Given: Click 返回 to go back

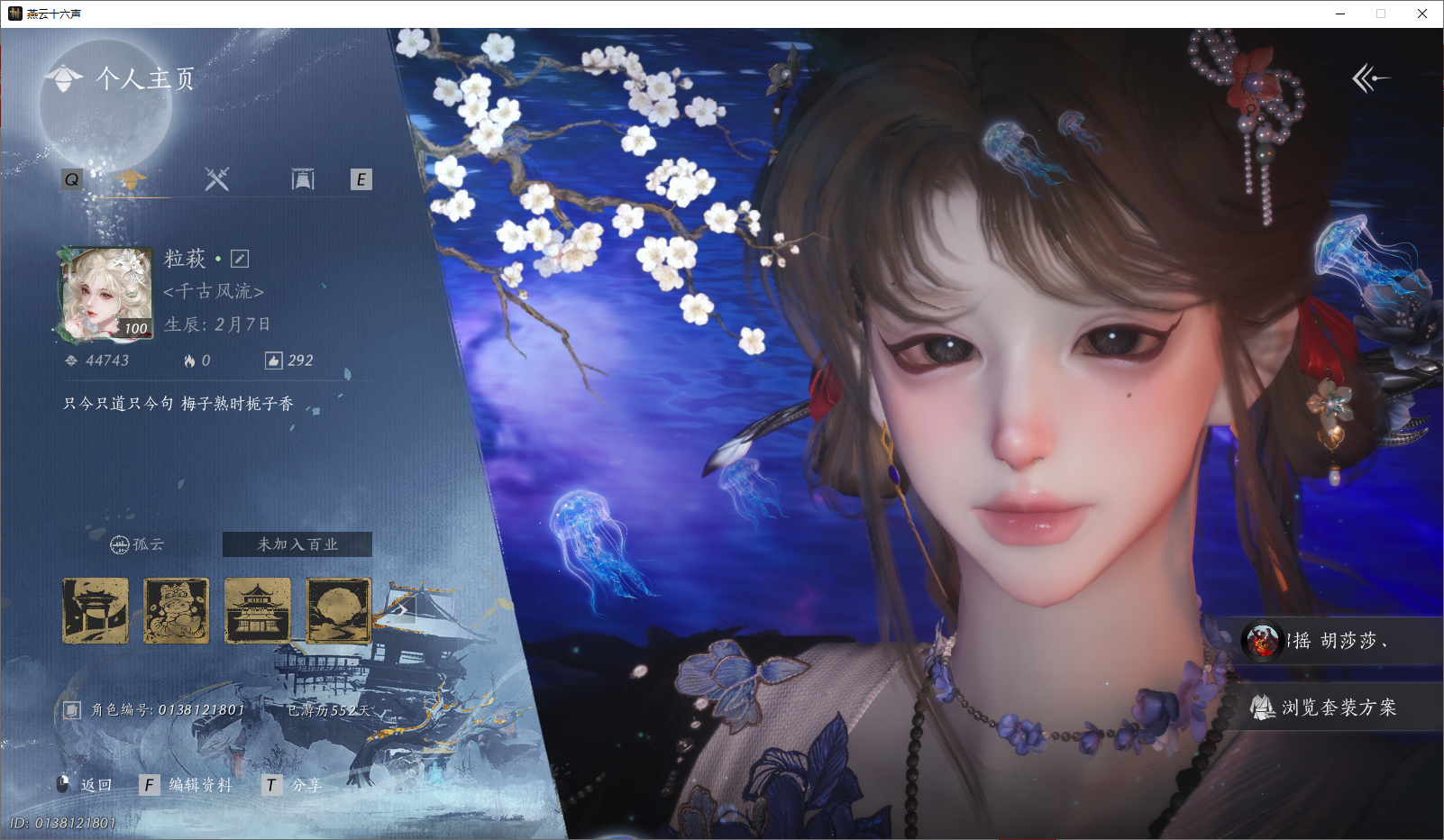Looking at the screenshot, I should 85,785.
